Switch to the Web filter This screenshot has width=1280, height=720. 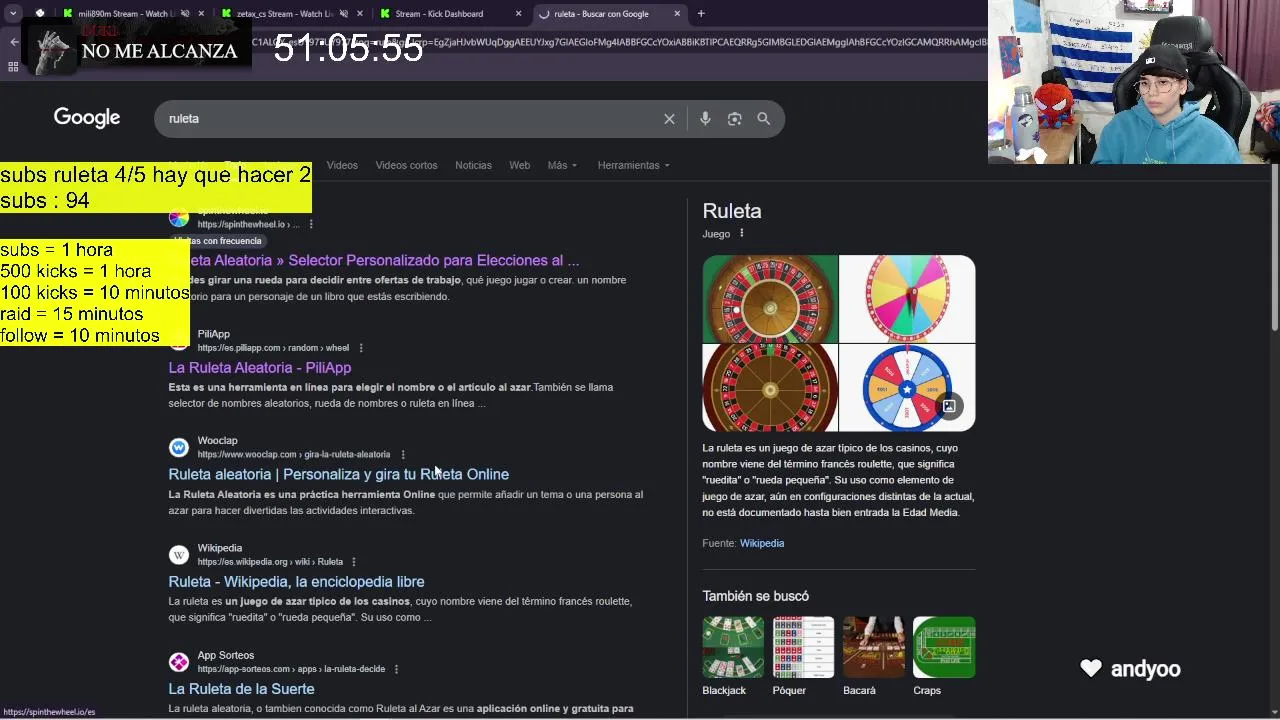pyautogui.click(x=519, y=165)
